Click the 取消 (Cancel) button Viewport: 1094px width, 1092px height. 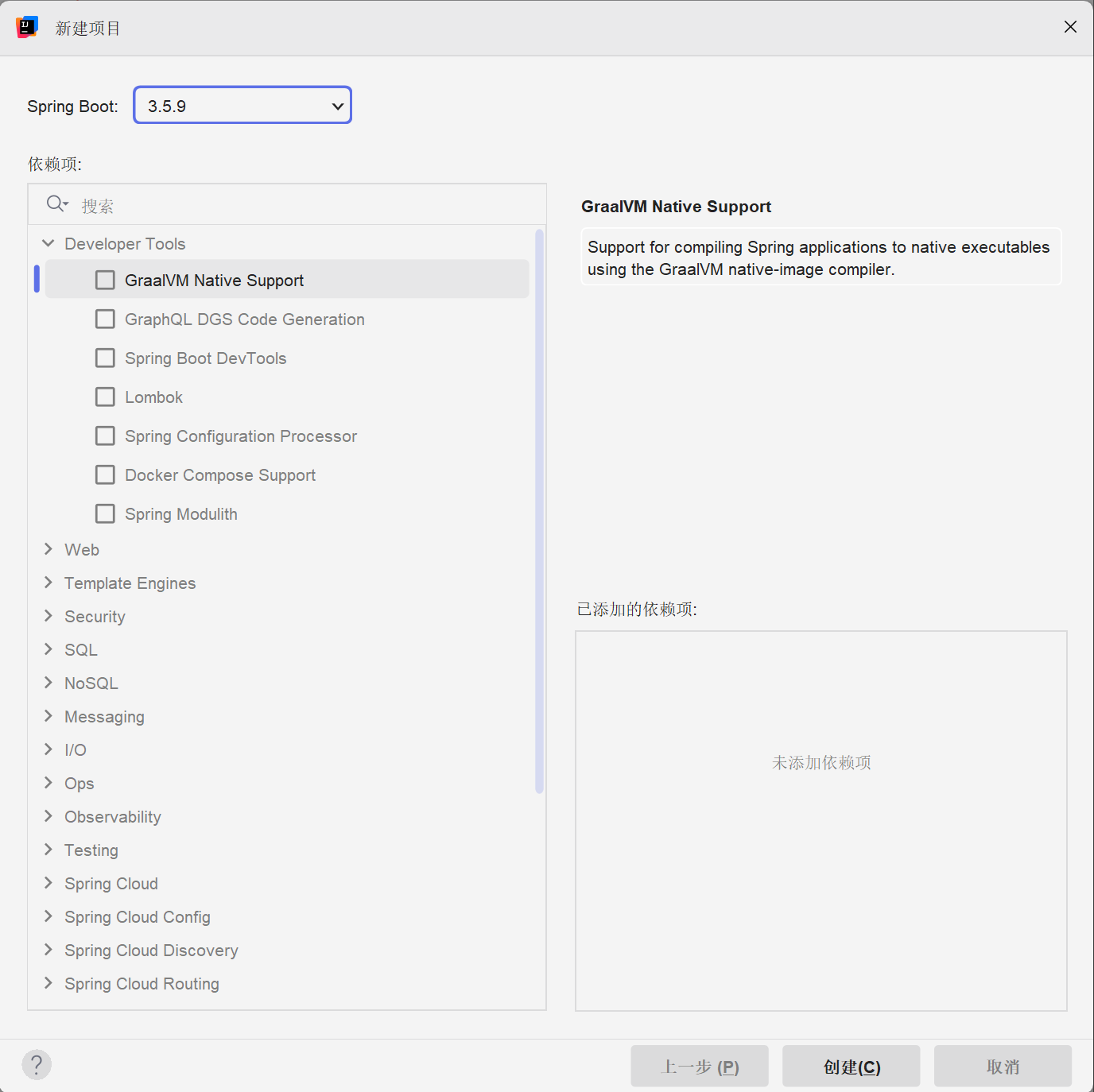coord(1002,1067)
